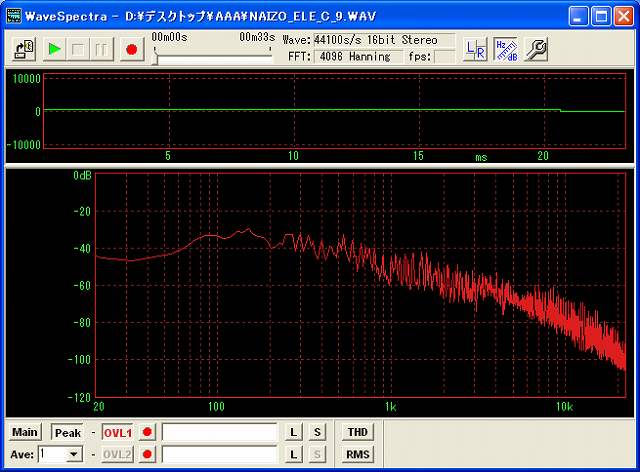Image resolution: width=640 pixels, height=472 pixels.
Task: Record the OVL2 overlay with the red dot
Action: 147,454
